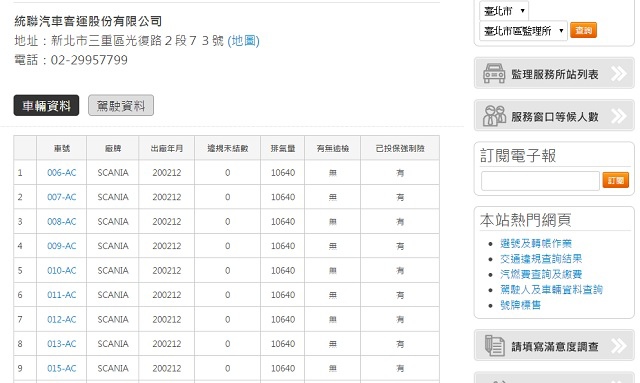Click the 訂閱電子報 heading
Screen dimensions: 640x383
pyautogui.click(x=518, y=156)
